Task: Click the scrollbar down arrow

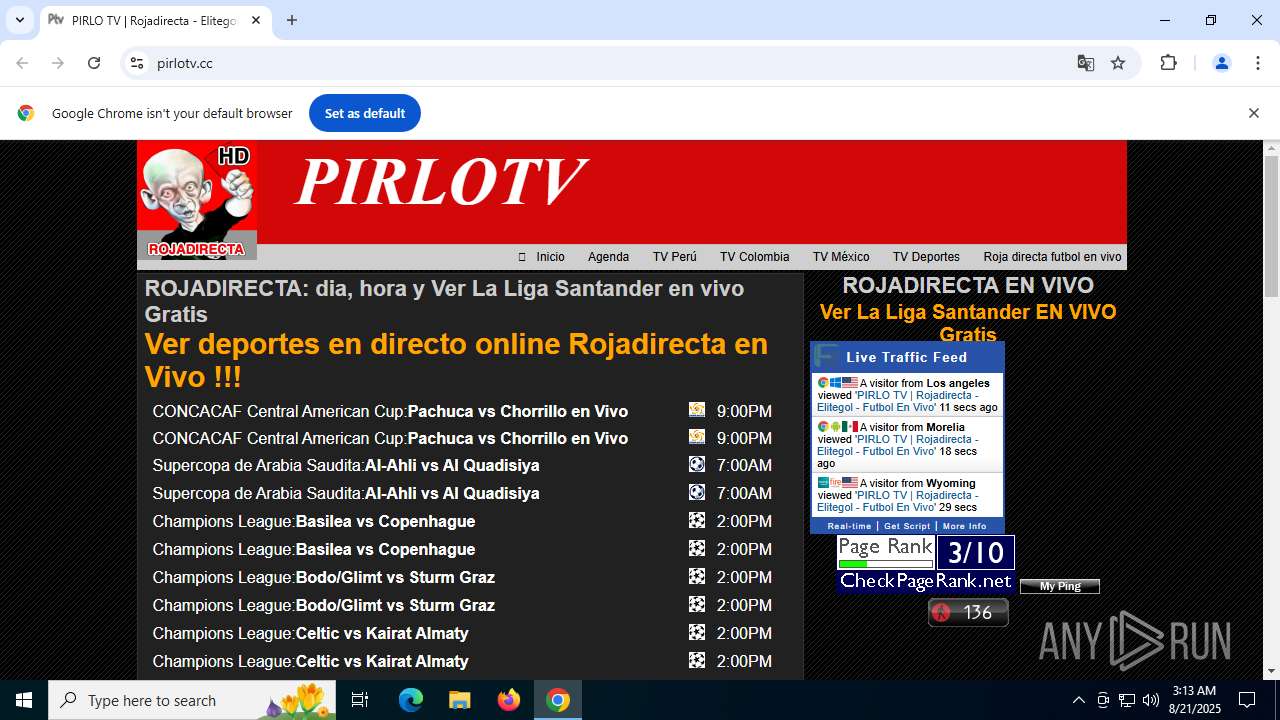Action: pos(1271,671)
